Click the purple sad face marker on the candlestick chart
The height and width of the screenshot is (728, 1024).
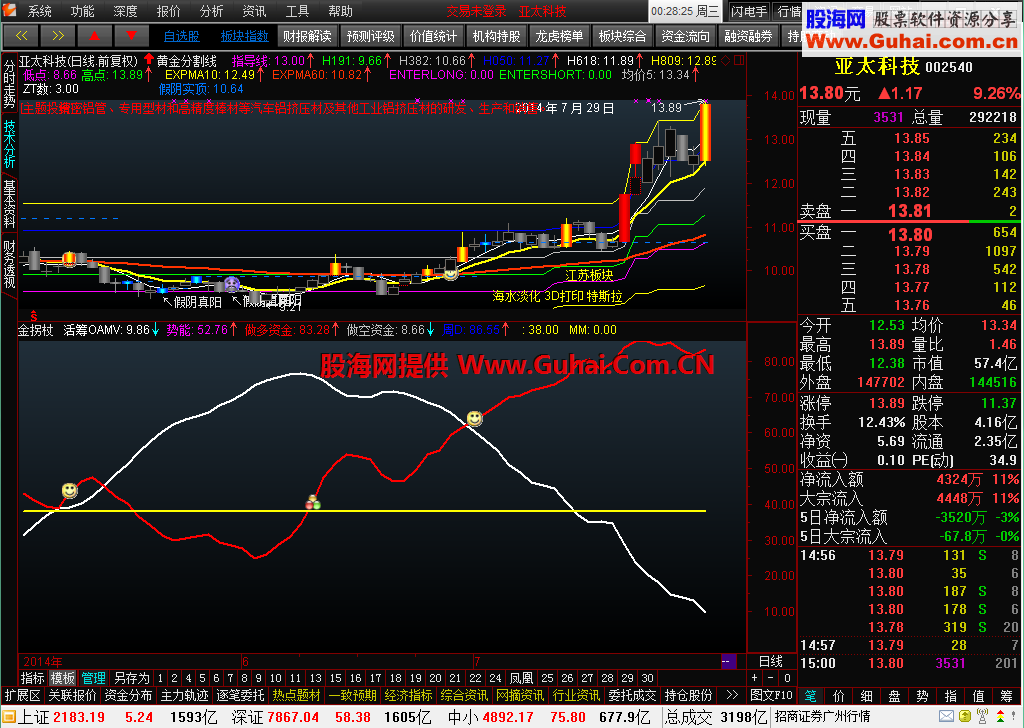tap(232, 284)
